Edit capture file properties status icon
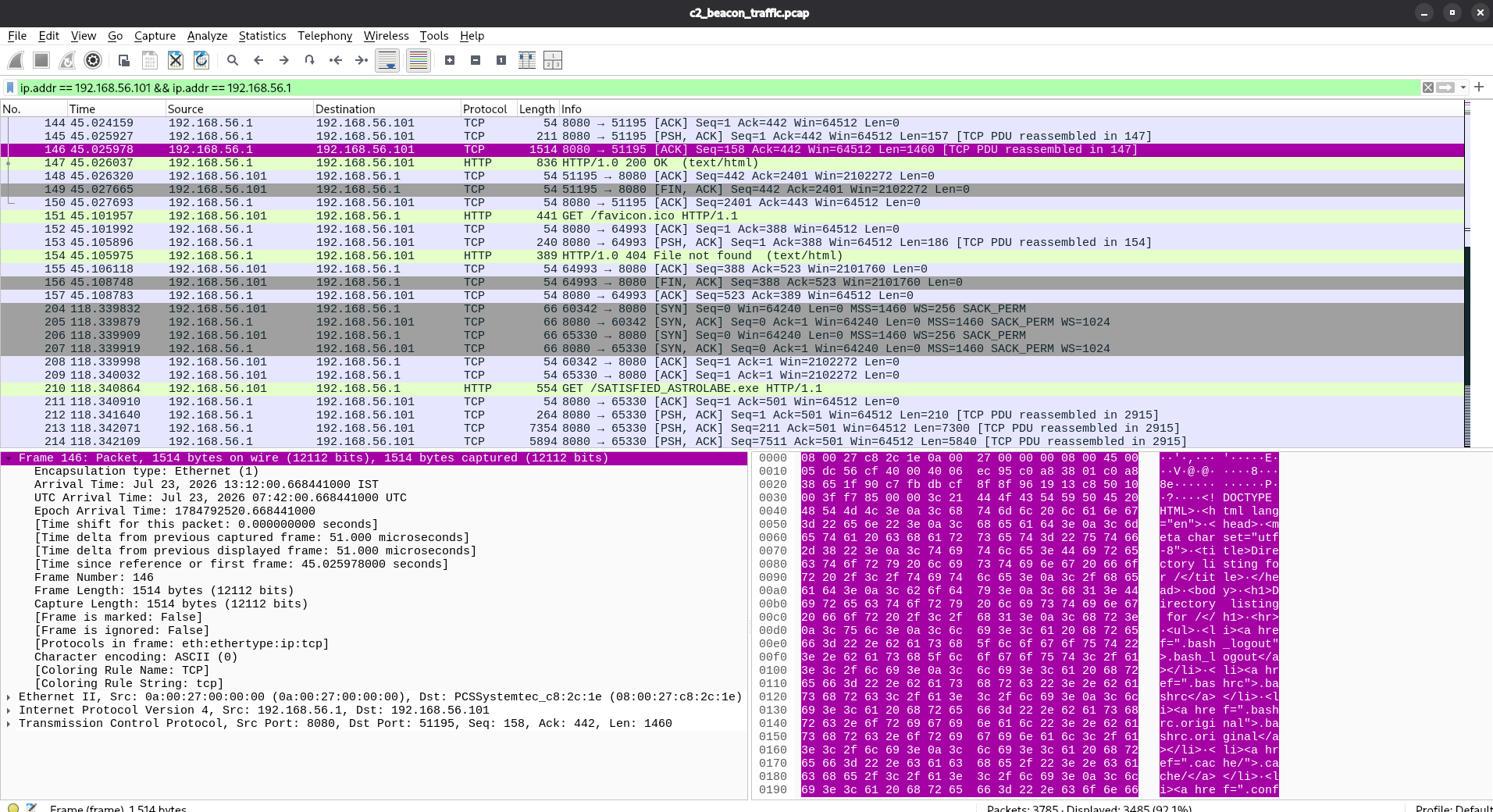 click(x=31, y=807)
